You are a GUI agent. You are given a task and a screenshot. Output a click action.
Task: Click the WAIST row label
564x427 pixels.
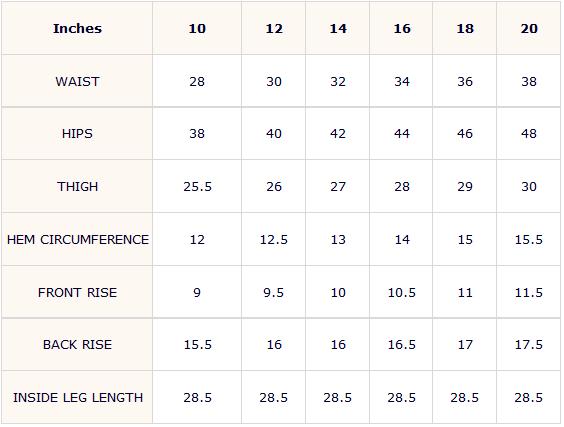(77, 82)
